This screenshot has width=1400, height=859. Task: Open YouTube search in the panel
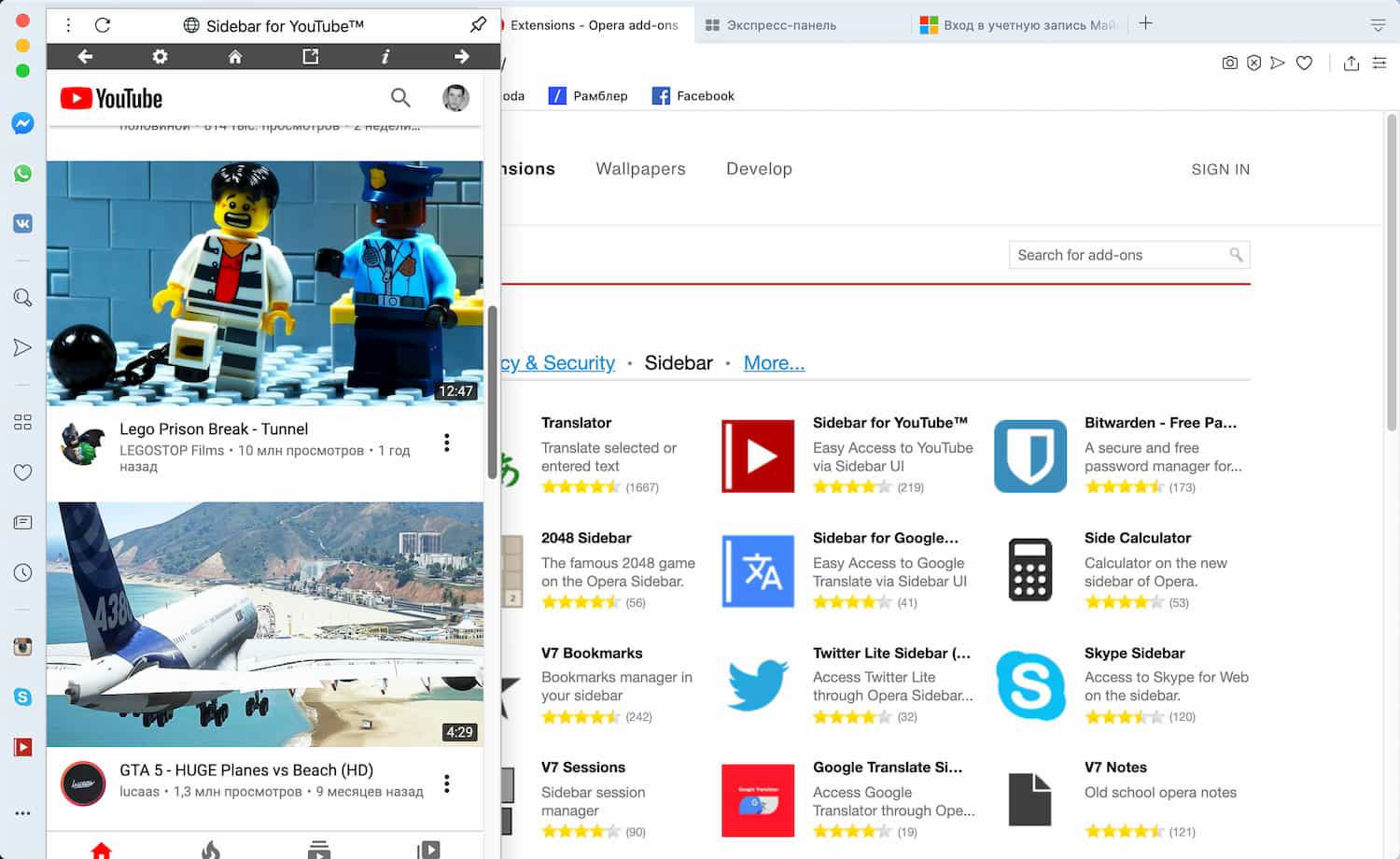(400, 97)
